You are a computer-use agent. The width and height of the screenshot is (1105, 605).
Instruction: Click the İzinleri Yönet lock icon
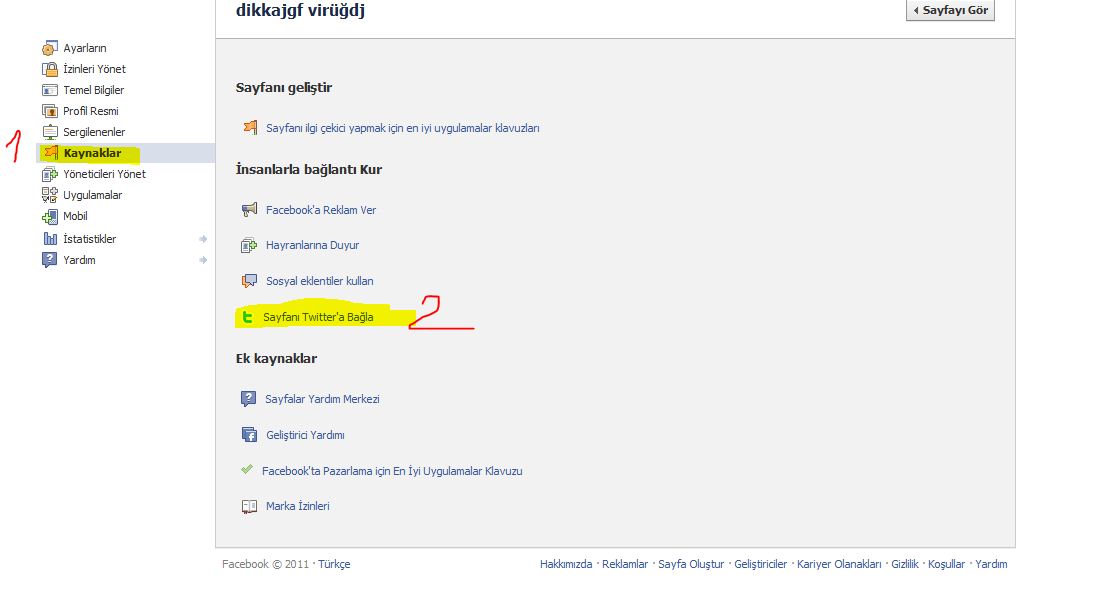coord(49,69)
